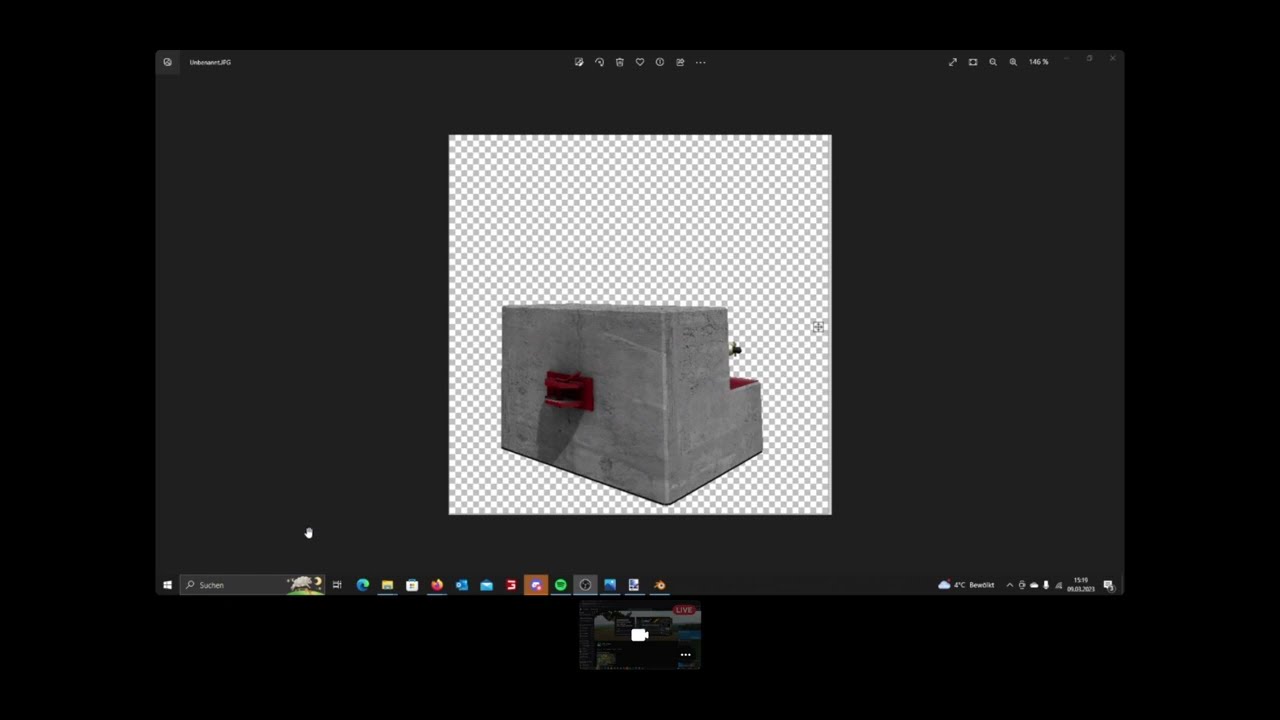
Task: Click the camera icon on live thumbnail
Action: click(640, 635)
